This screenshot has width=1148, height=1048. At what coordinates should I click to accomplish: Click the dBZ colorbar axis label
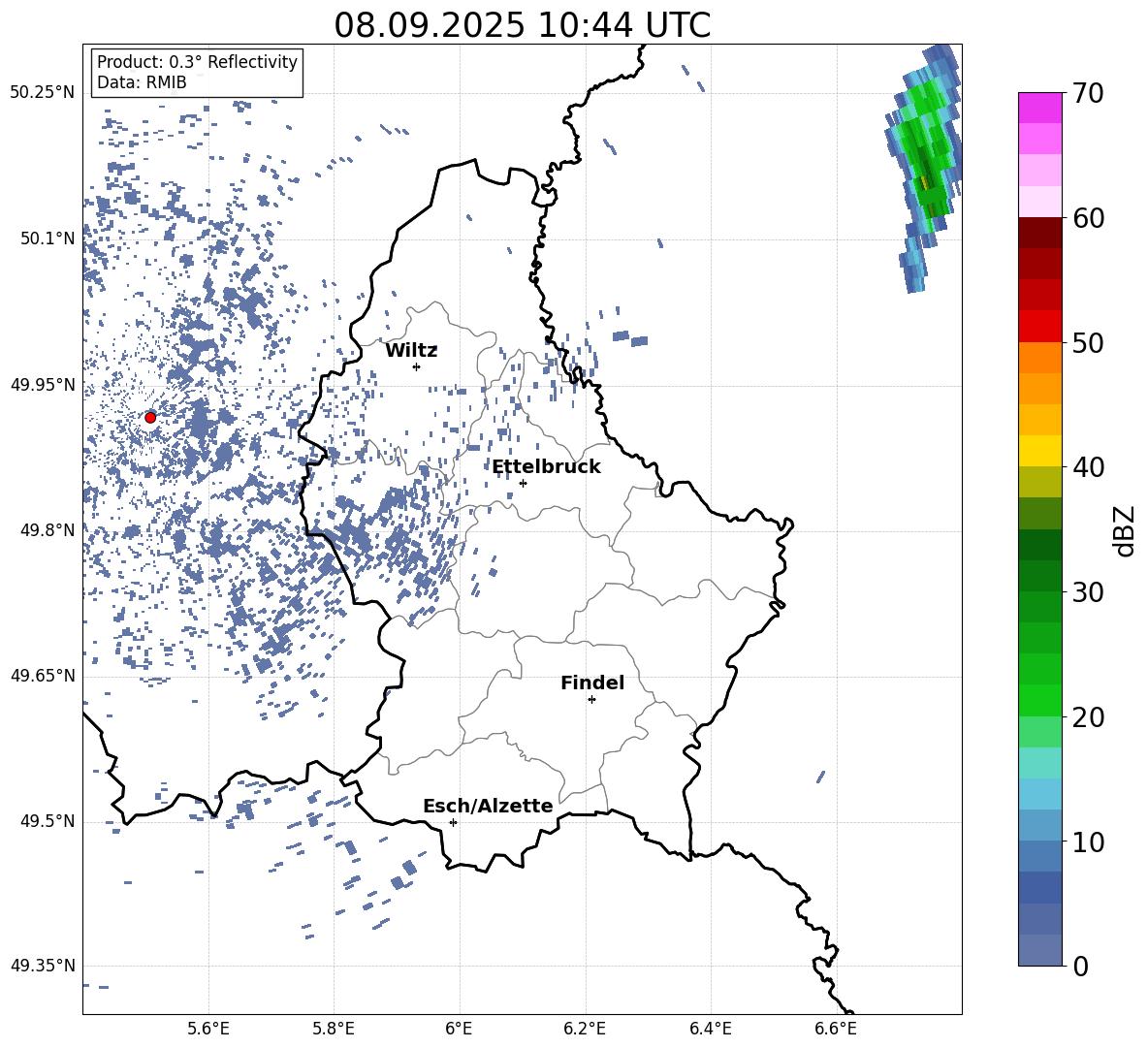coord(1126,530)
